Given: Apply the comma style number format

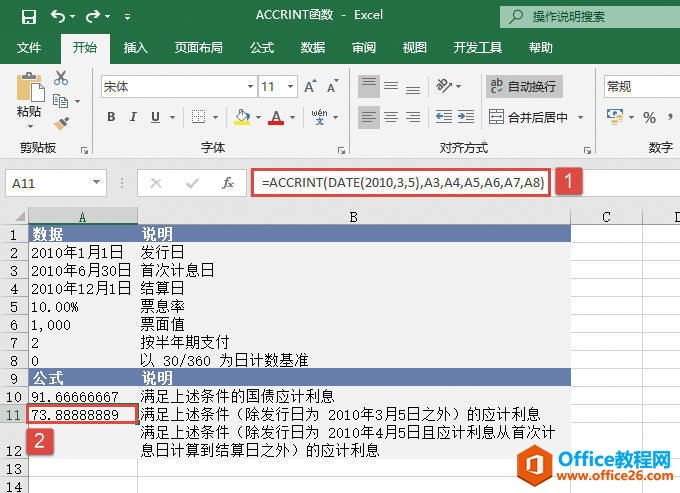Looking at the screenshot, I should click(x=670, y=117).
